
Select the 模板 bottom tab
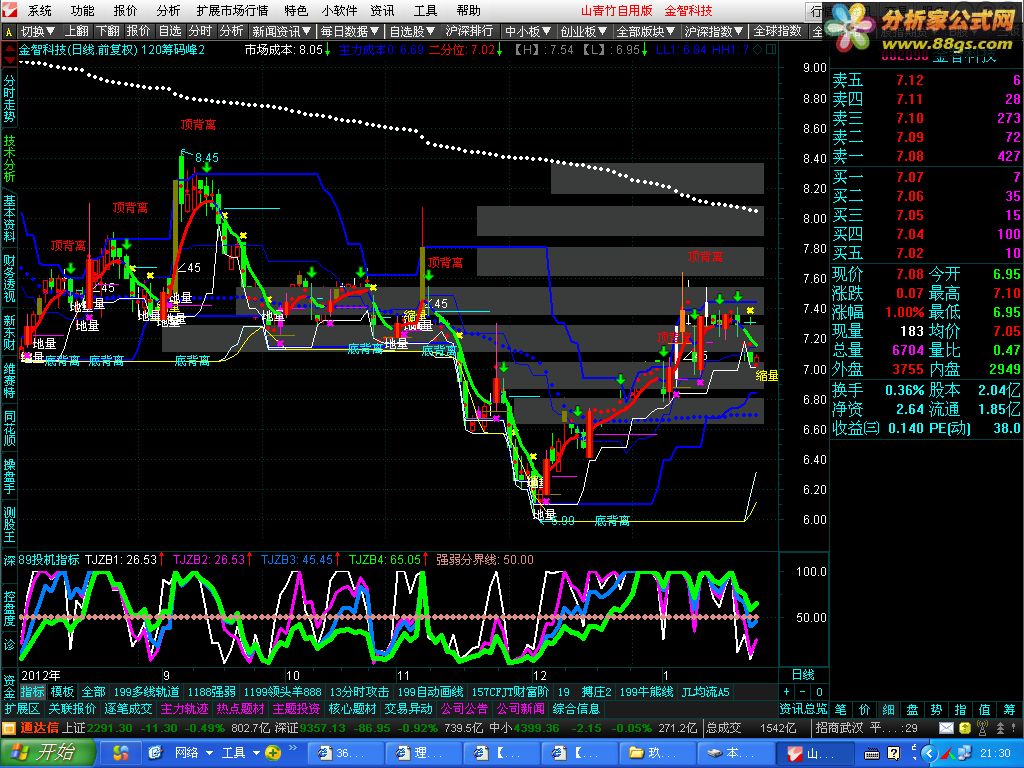63,692
